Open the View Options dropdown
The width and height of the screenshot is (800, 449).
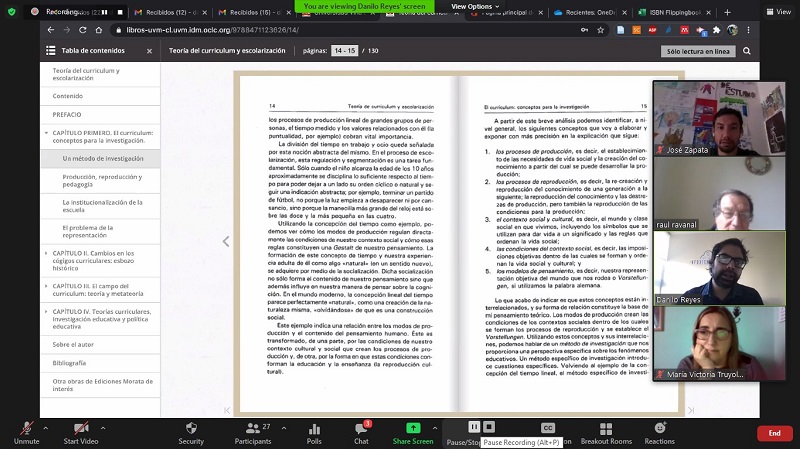(474, 6)
